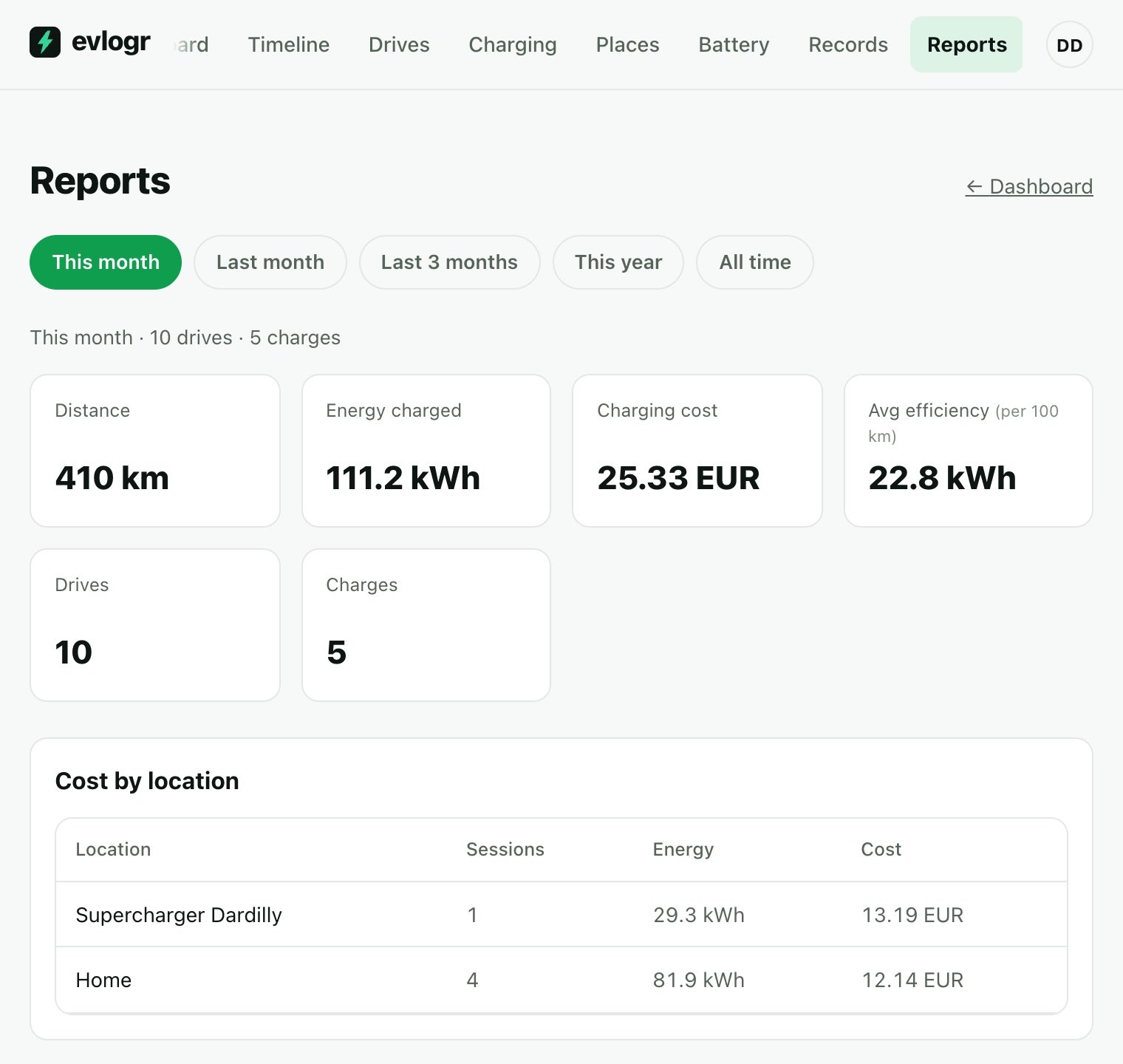The image size is (1123, 1064).
Task: Click the Energy column header
Action: [683, 850]
